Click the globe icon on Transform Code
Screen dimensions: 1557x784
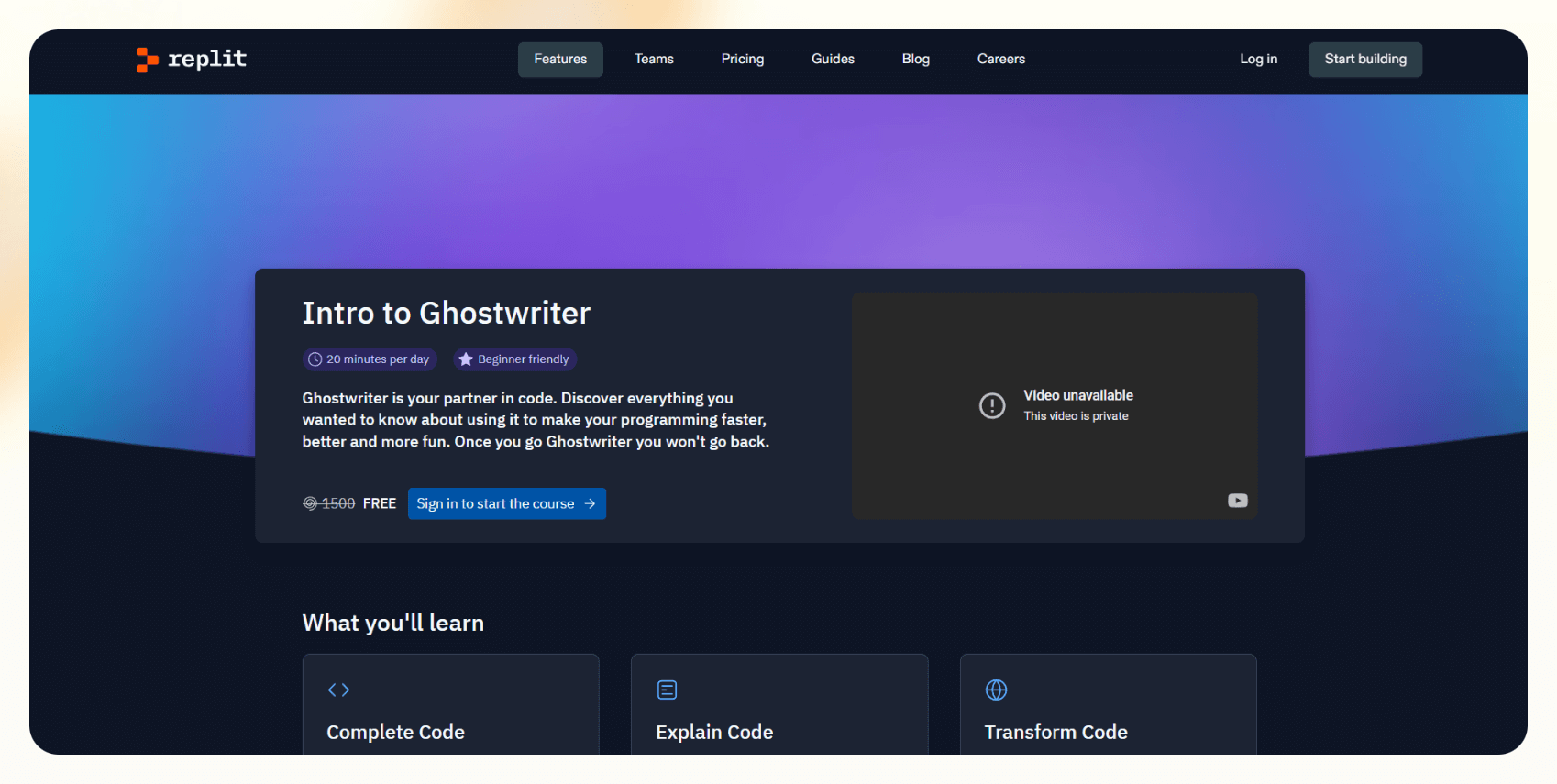(996, 690)
